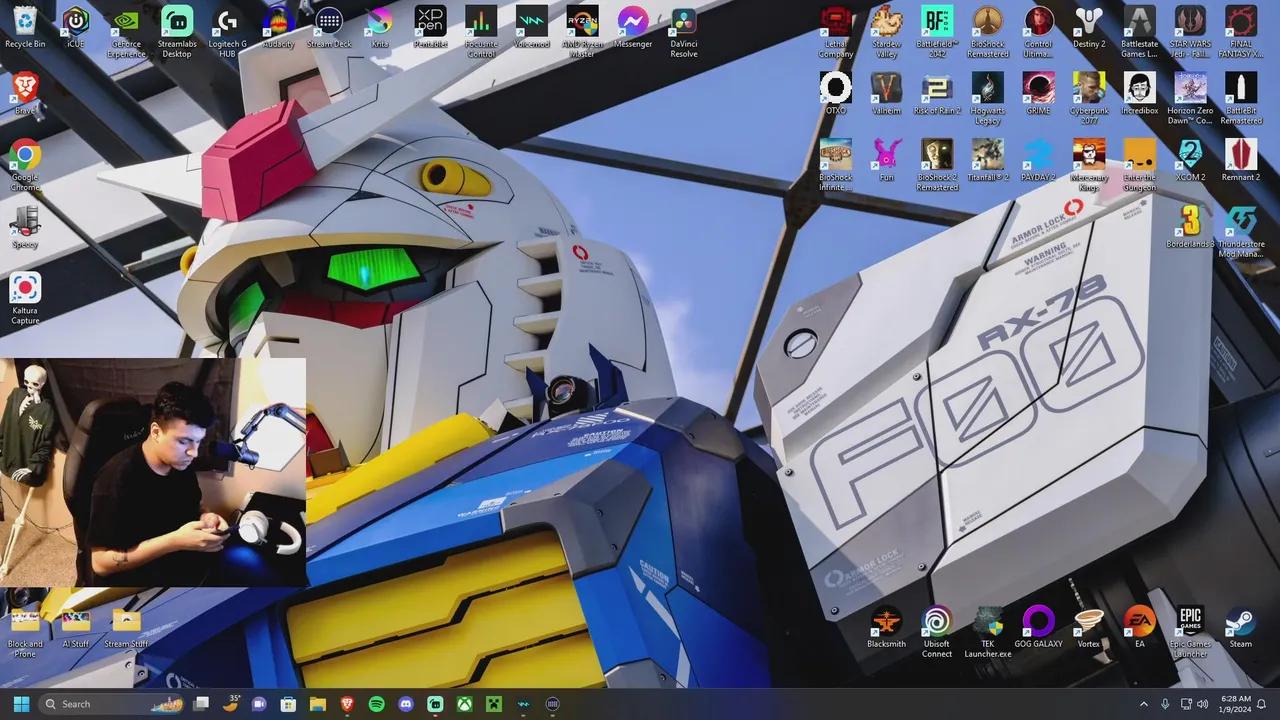Show hidden system tray icons
This screenshot has width=1280, height=720.
pos(1143,704)
